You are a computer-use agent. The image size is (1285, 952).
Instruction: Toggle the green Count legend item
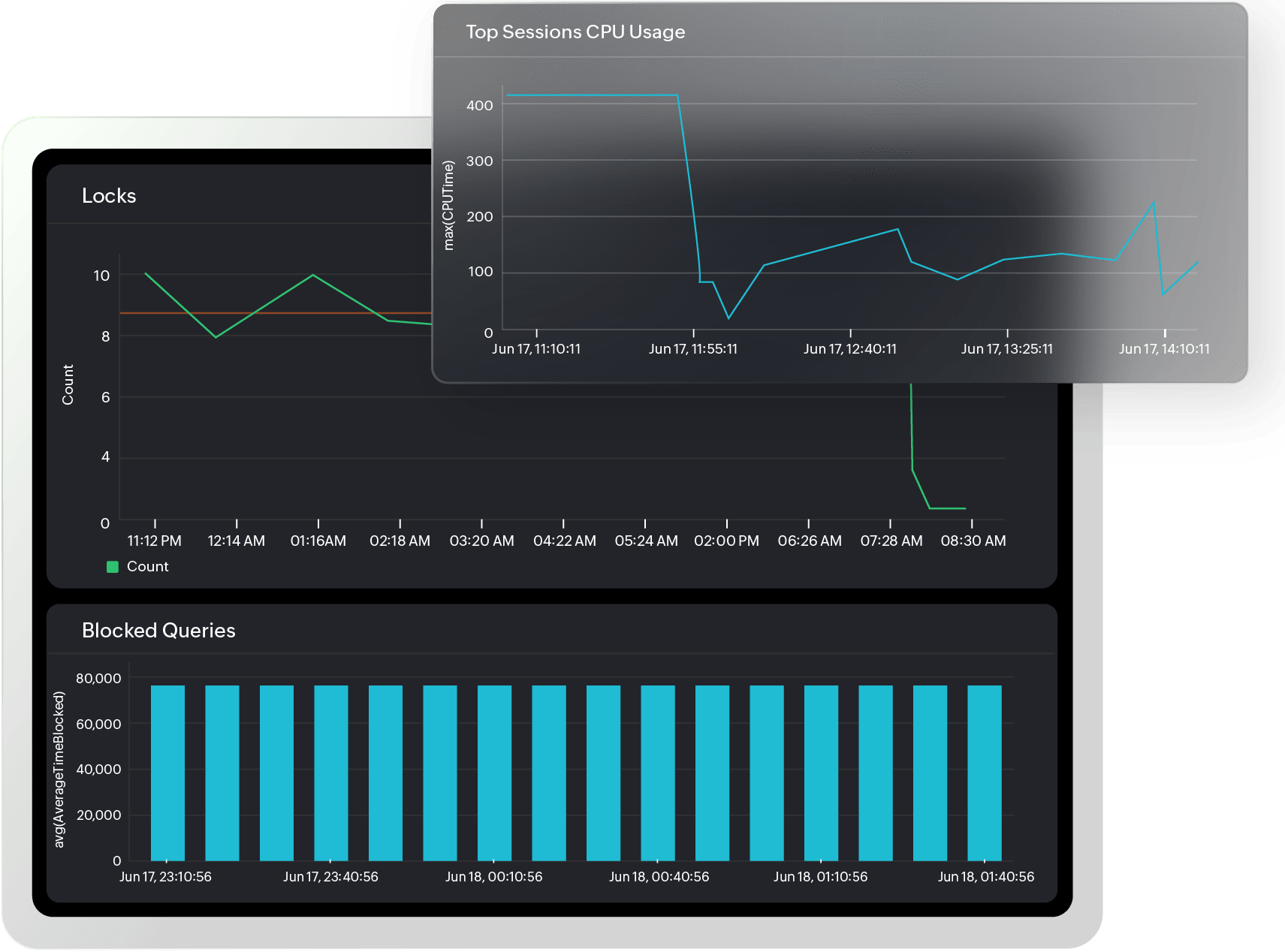point(147,566)
